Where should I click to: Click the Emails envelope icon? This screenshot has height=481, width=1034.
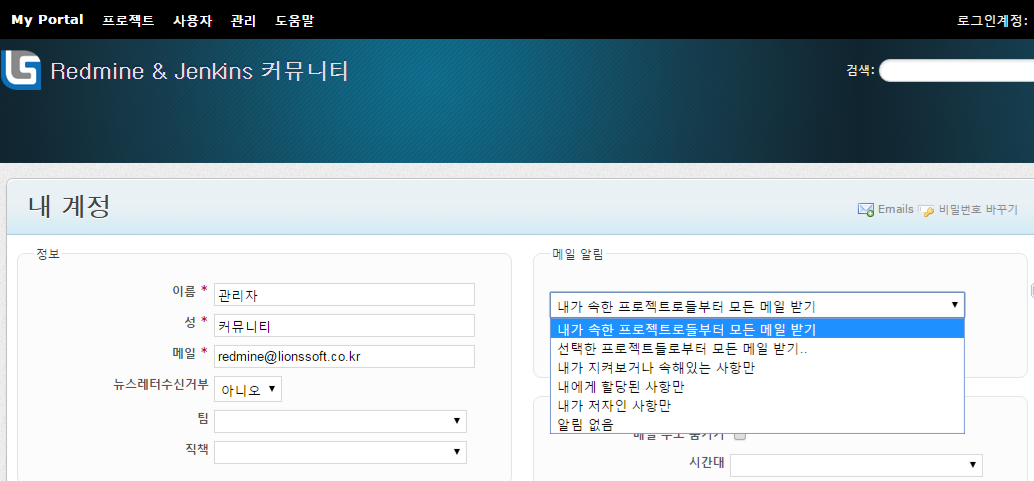866,210
